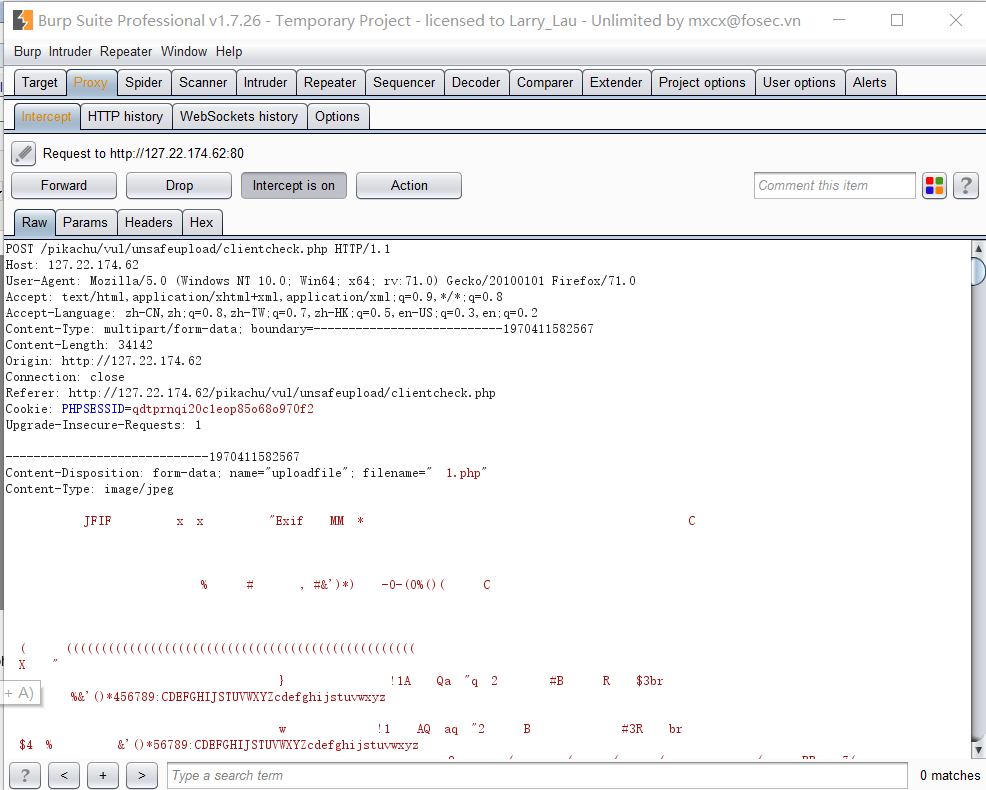
Task: Select the Intercept sub-tab
Action: (47, 116)
